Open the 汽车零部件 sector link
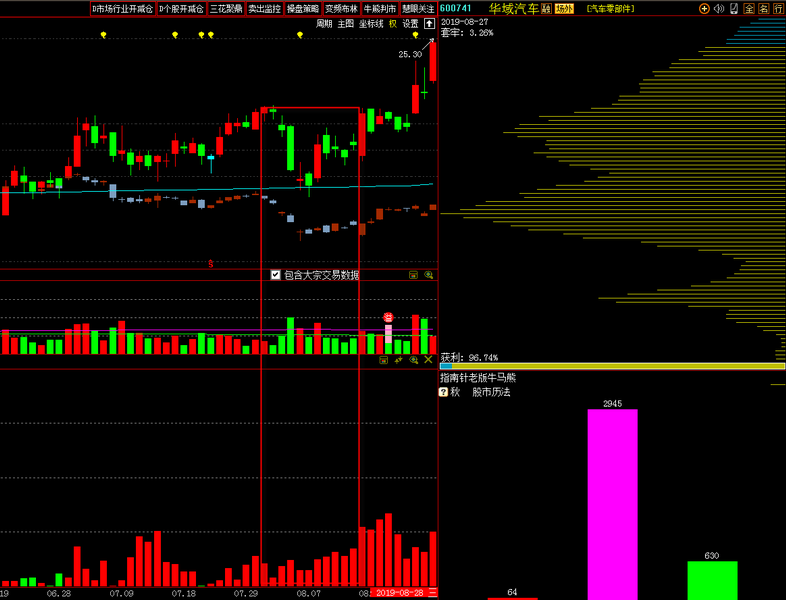 (610, 9)
